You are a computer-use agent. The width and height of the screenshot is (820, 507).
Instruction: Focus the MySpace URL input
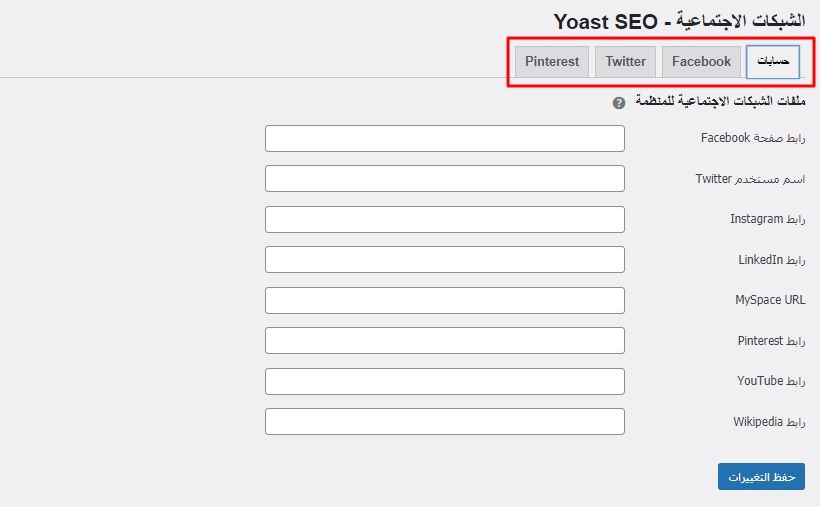point(444,300)
